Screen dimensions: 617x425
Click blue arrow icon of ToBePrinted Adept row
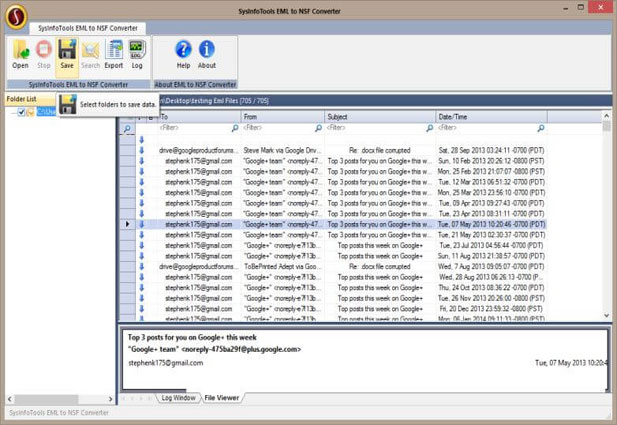click(142, 266)
